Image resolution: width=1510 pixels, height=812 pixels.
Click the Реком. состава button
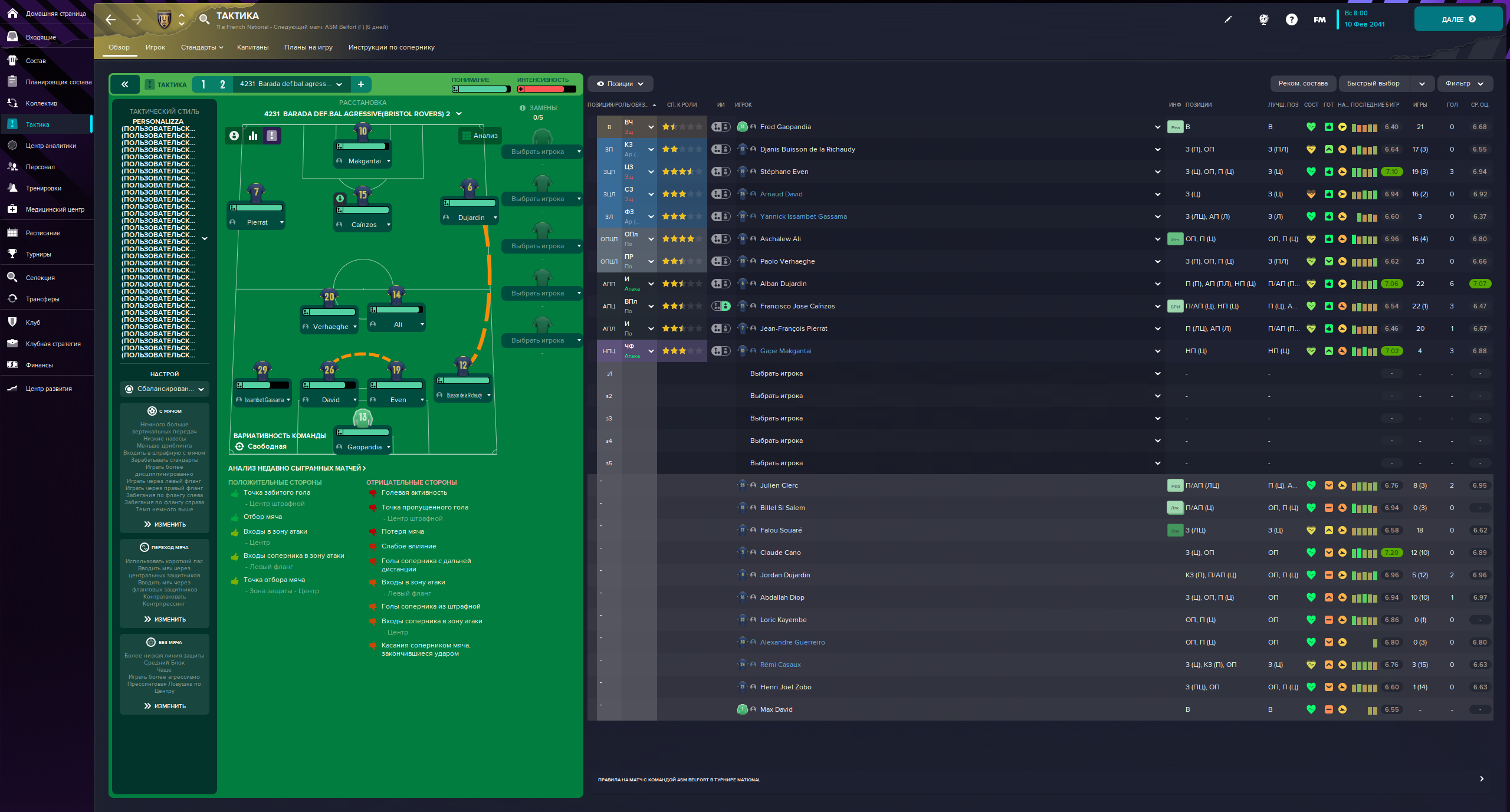click(1303, 84)
